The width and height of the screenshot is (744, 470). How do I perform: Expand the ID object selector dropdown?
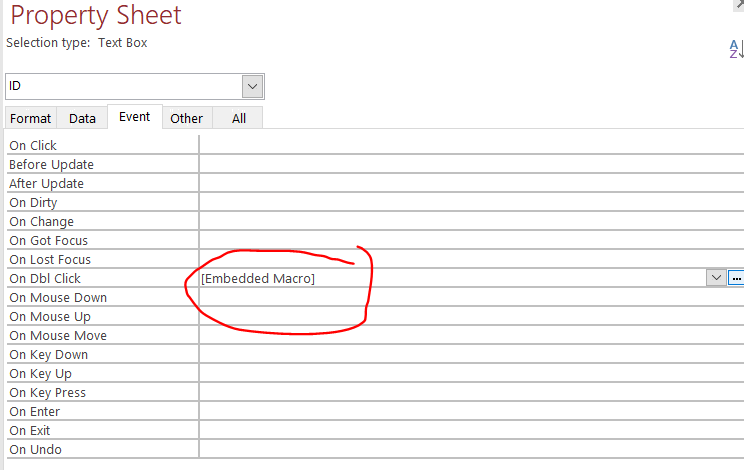click(253, 87)
